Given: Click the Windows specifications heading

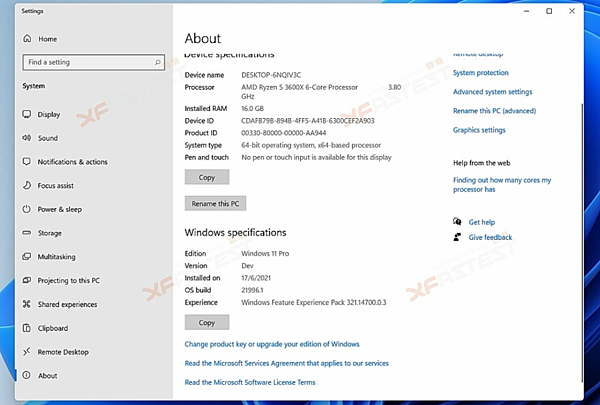Looking at the screenshot, I should tap(235, 232).
